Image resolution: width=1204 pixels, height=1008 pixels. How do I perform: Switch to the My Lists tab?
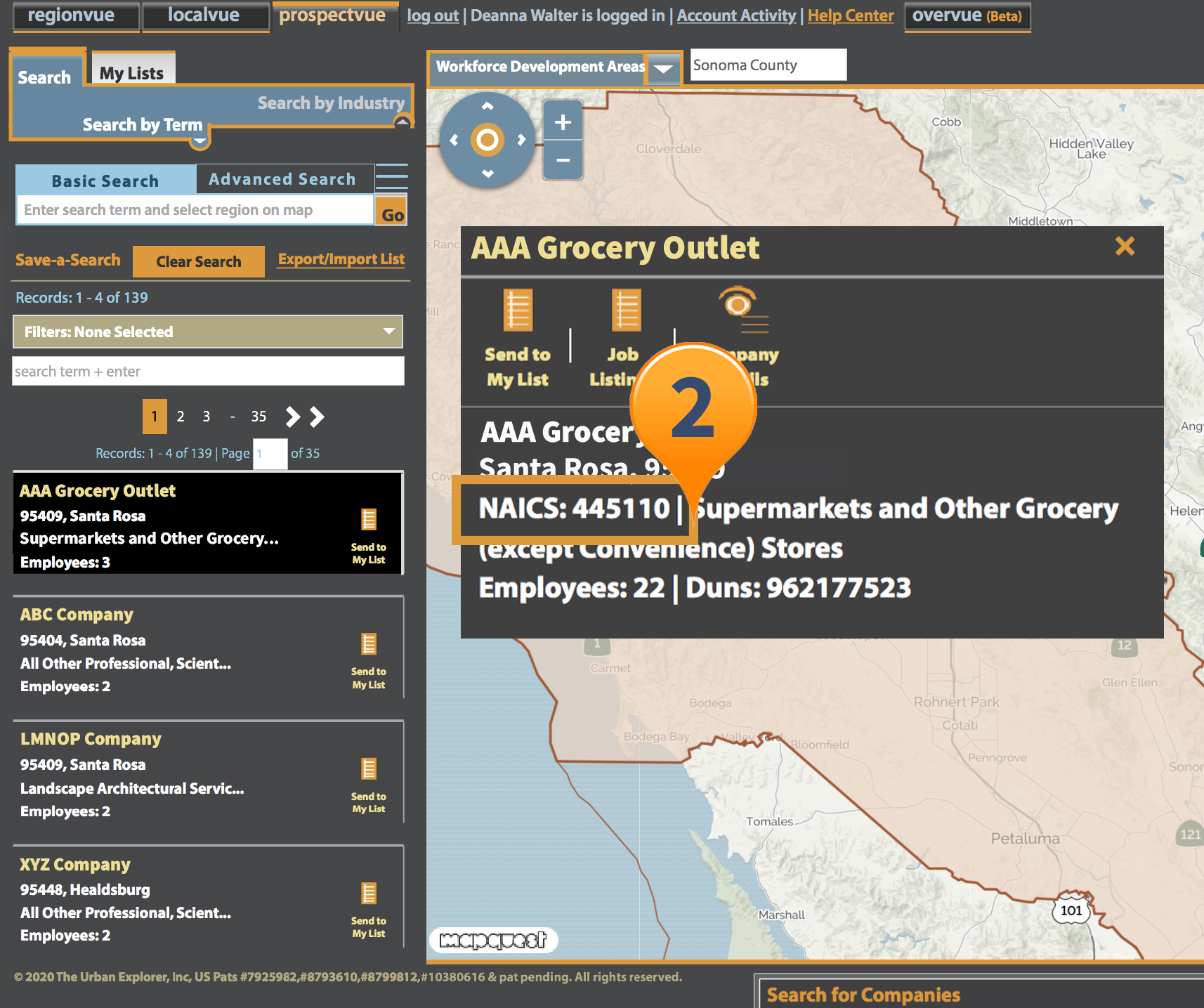coord(132,72)
